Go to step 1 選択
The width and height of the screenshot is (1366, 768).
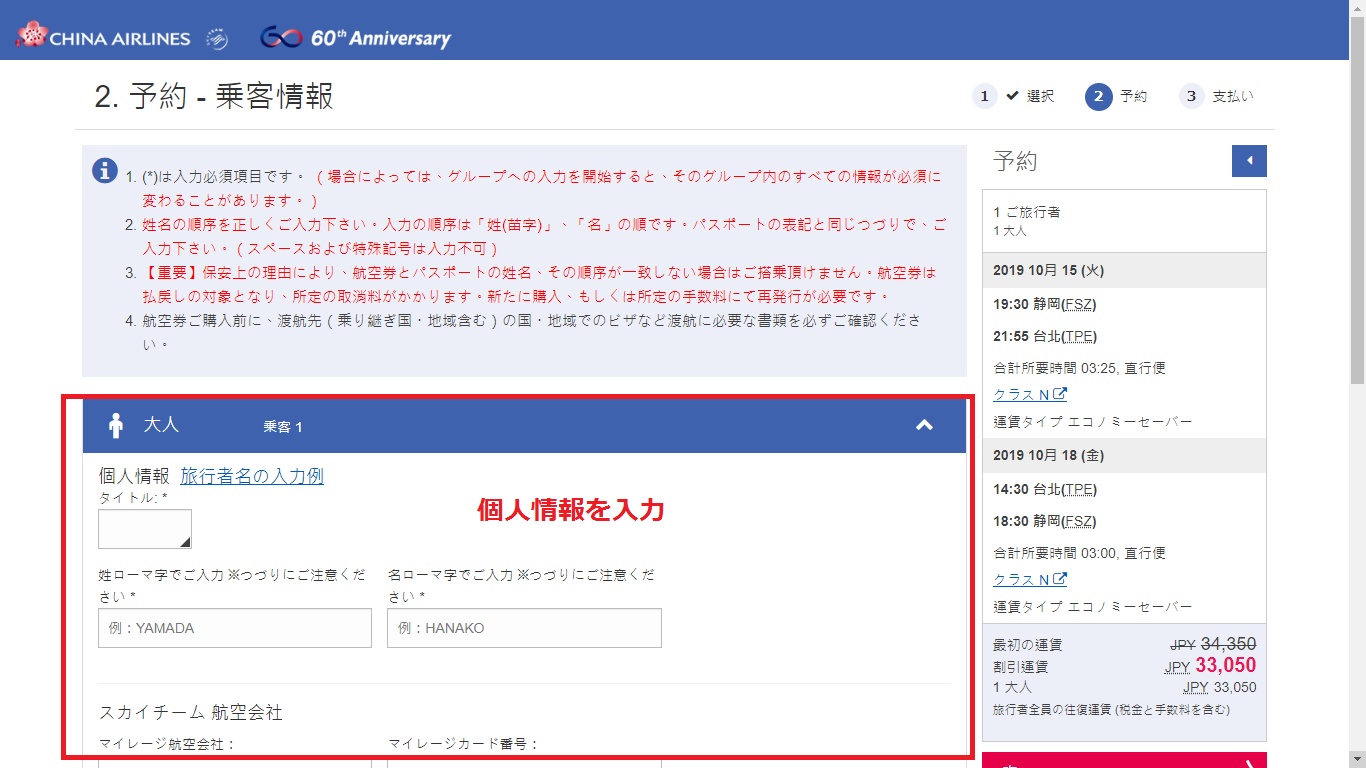click(x=1014, y=96)
